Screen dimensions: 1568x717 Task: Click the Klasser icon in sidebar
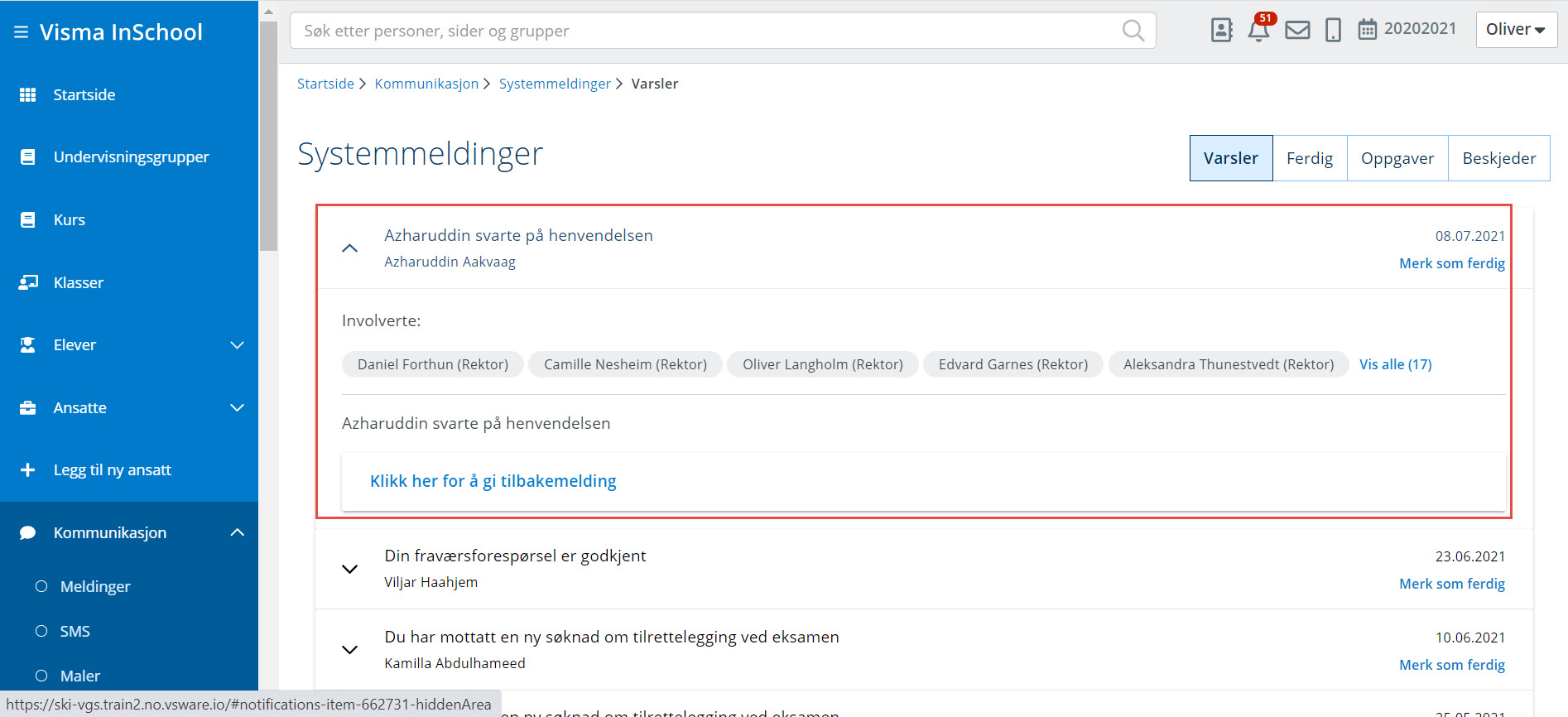[28, 282]
